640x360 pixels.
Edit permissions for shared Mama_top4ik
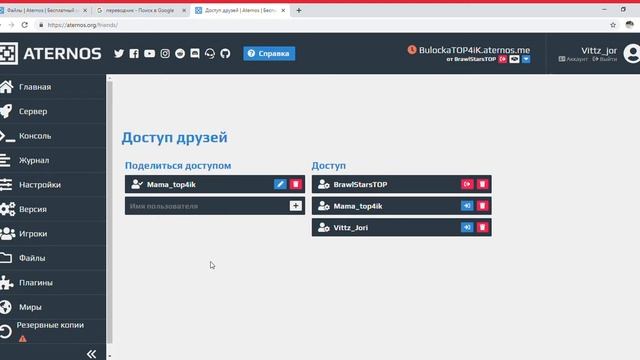[280, 184]
